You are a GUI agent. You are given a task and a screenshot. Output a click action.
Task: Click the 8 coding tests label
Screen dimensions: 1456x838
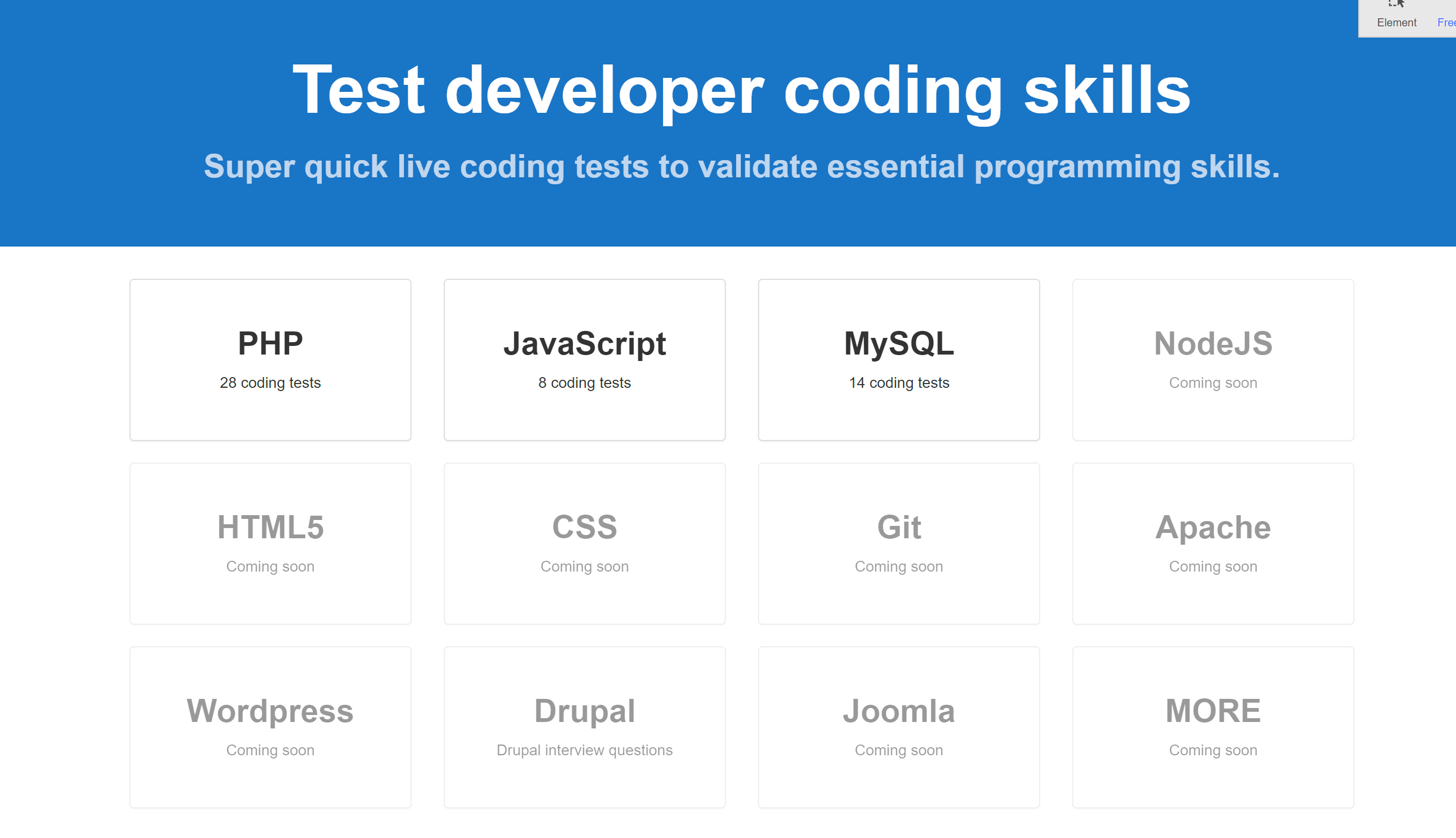[x=585, y=382]
